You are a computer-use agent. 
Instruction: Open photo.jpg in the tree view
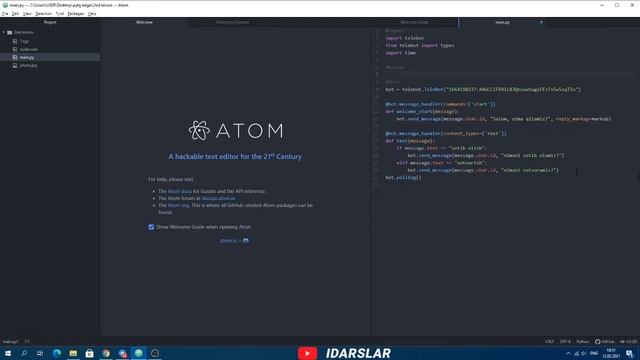click(x=29, y=65)
